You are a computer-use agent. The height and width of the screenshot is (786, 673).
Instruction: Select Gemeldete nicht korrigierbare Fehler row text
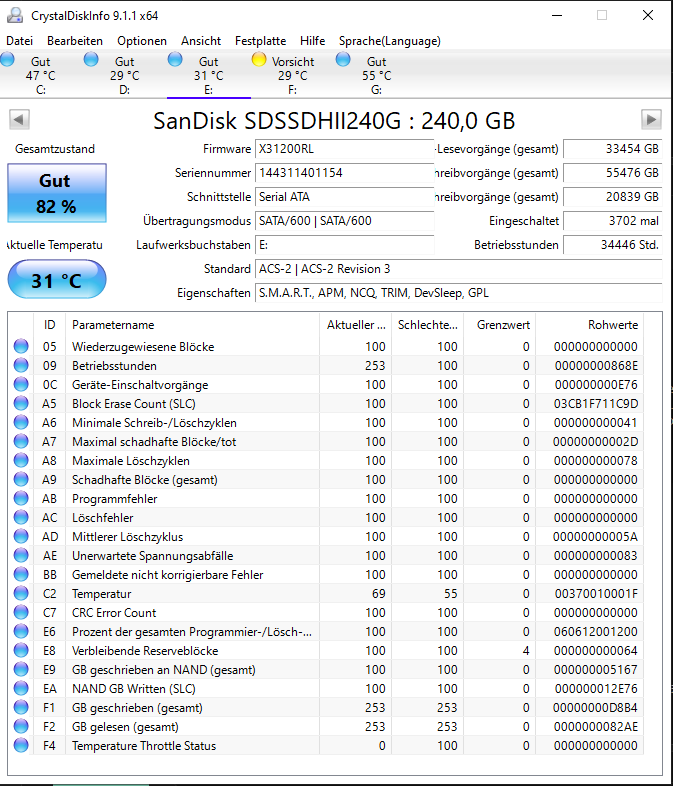coord(167,574)
